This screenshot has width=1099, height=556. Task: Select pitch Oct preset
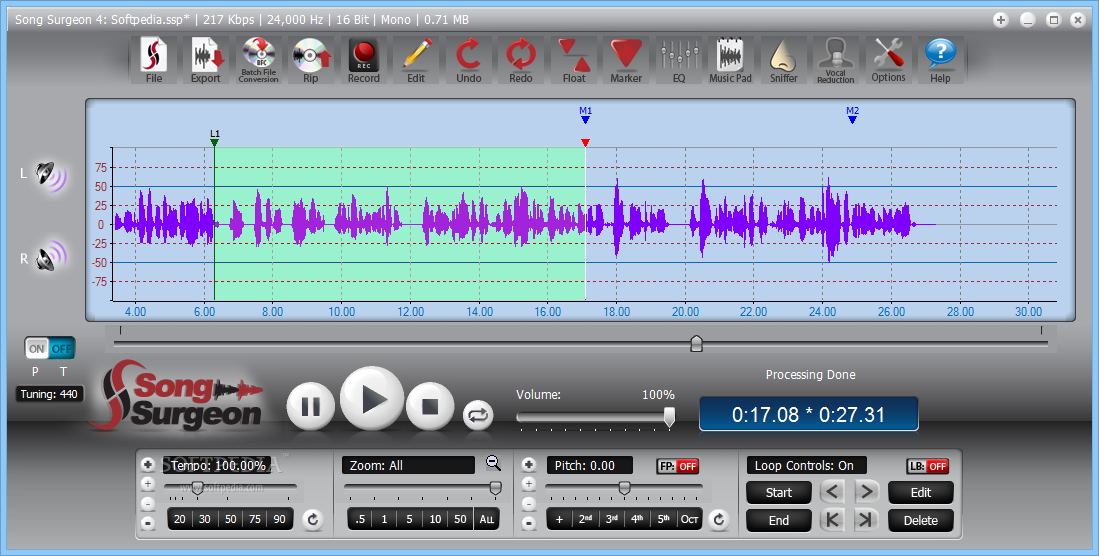[689, 520]
